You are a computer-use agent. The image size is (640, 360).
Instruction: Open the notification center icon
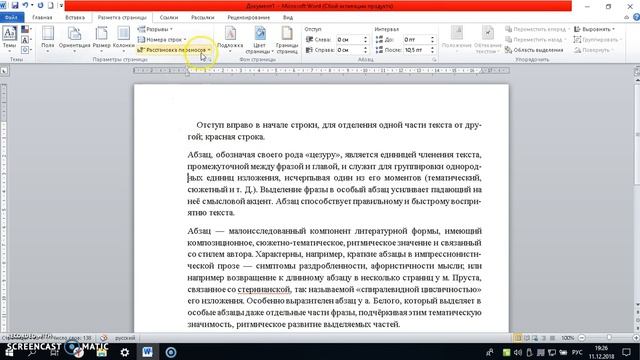click(x=627, y=352)
